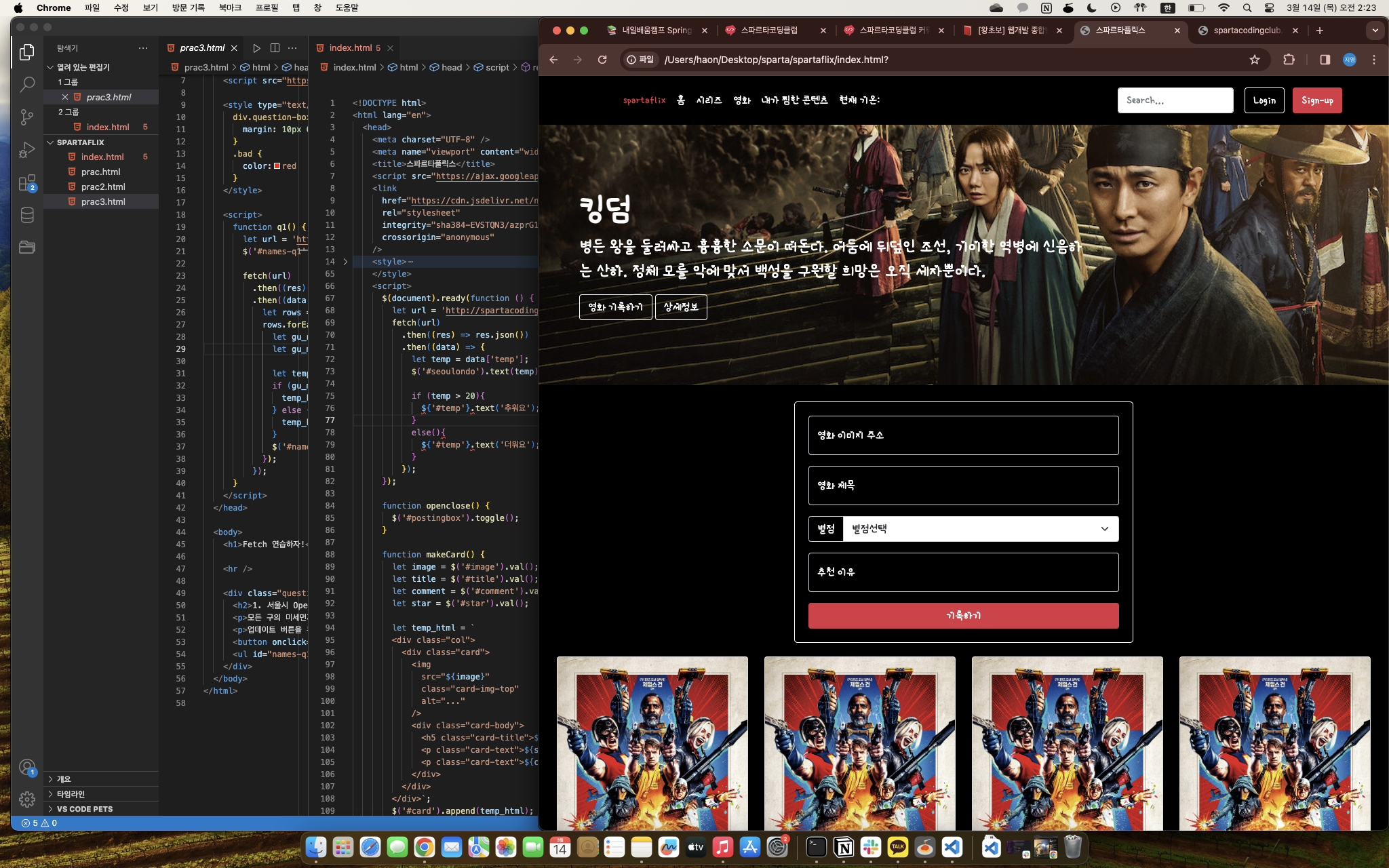Viewport: 1389px width, 868px height.
Task: Open the 북마크 menu in the menu bar
Action: [230, 8]
